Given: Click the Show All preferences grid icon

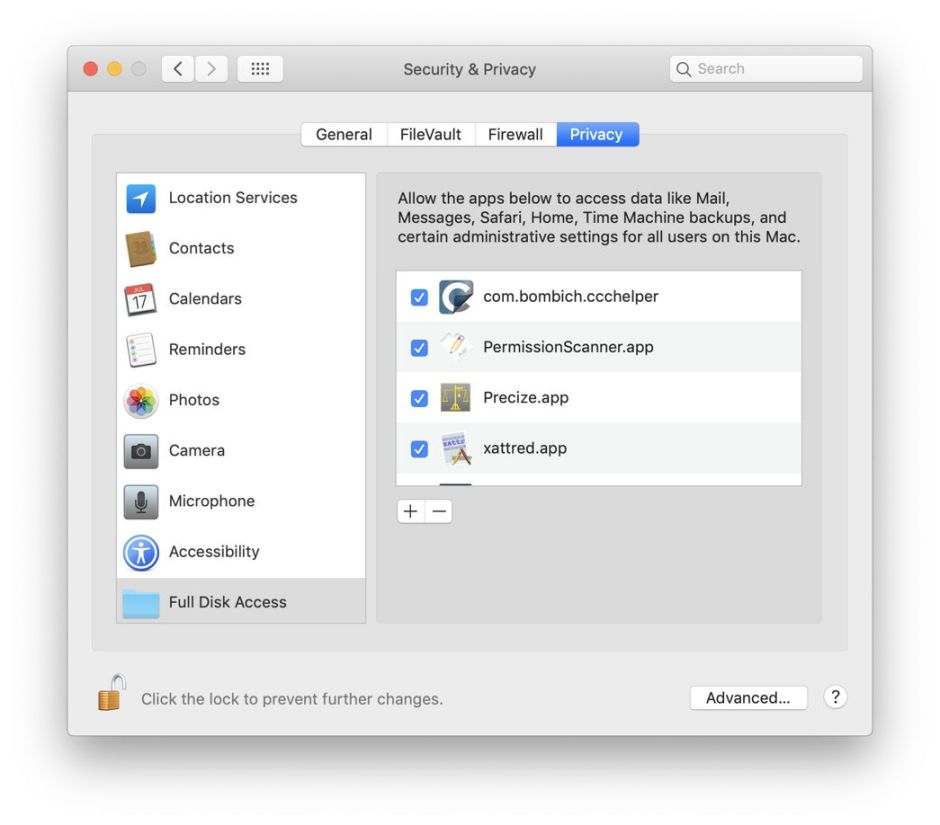Looking at the screenshot, I should coord(260,68).
